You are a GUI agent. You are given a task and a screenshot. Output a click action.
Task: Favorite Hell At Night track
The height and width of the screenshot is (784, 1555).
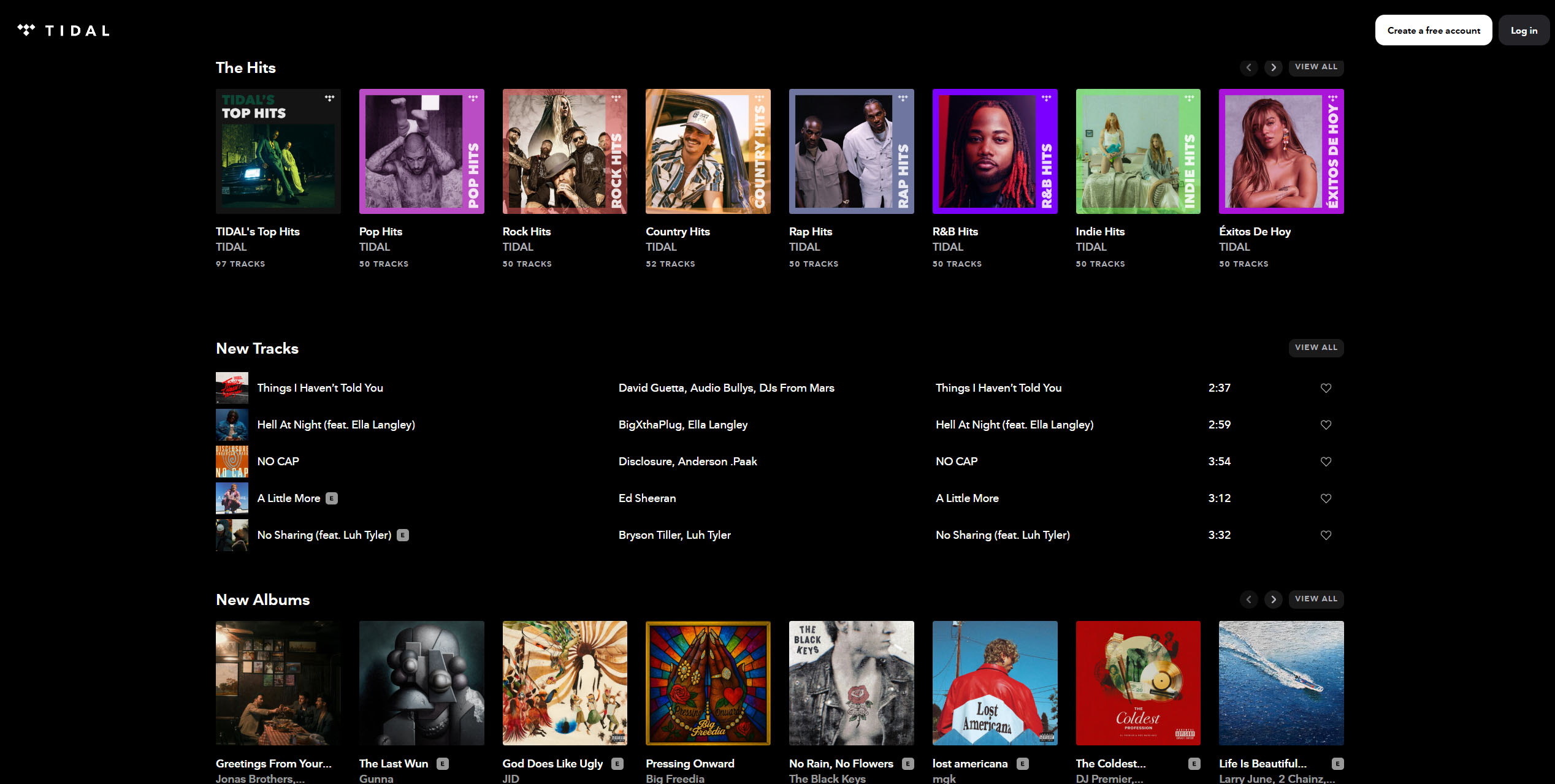(x=1326, y=425)
